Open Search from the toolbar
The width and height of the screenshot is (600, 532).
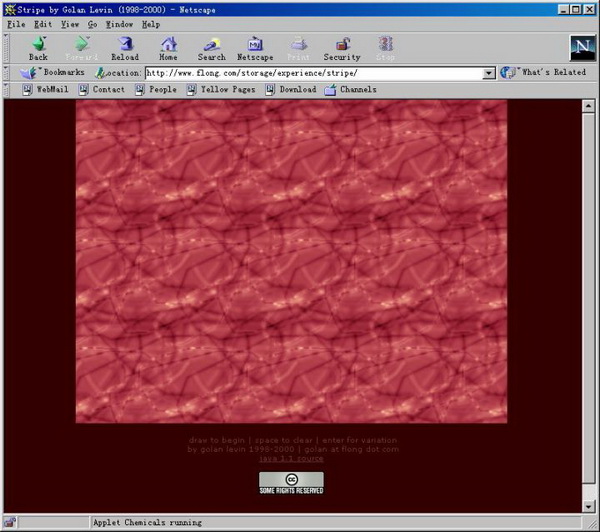pos(211,48)
